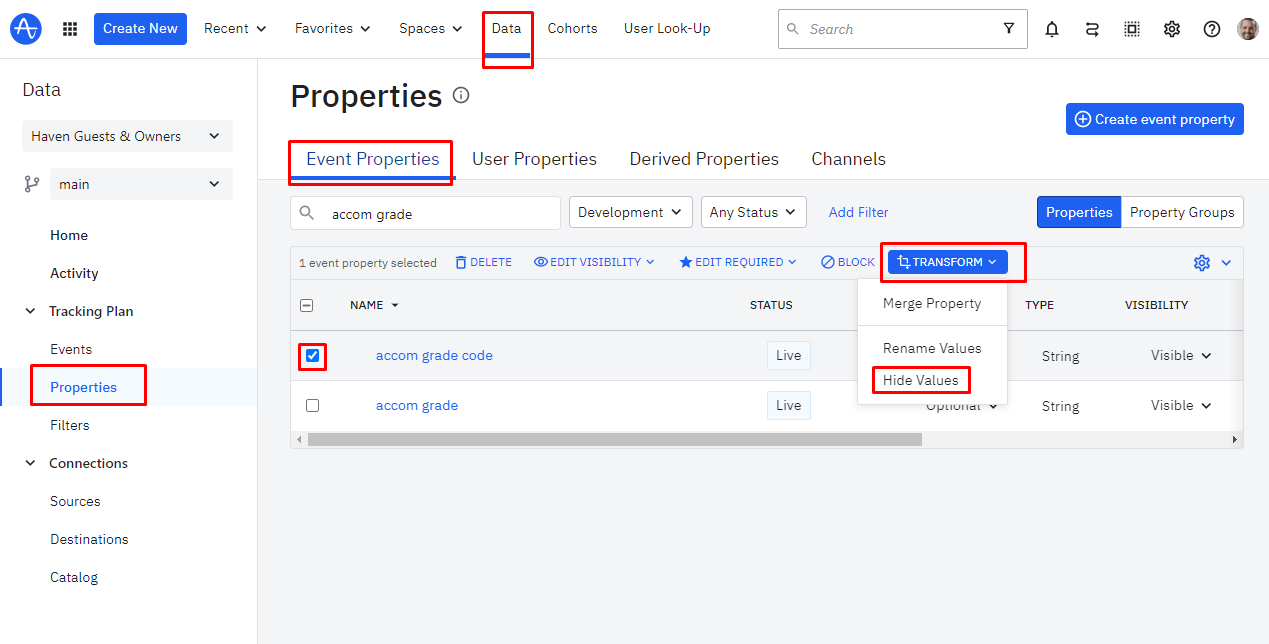Switch to User Properties tab
This screenshot has height=644, width=1269.
pyautogui.click(x=534, y=159)
